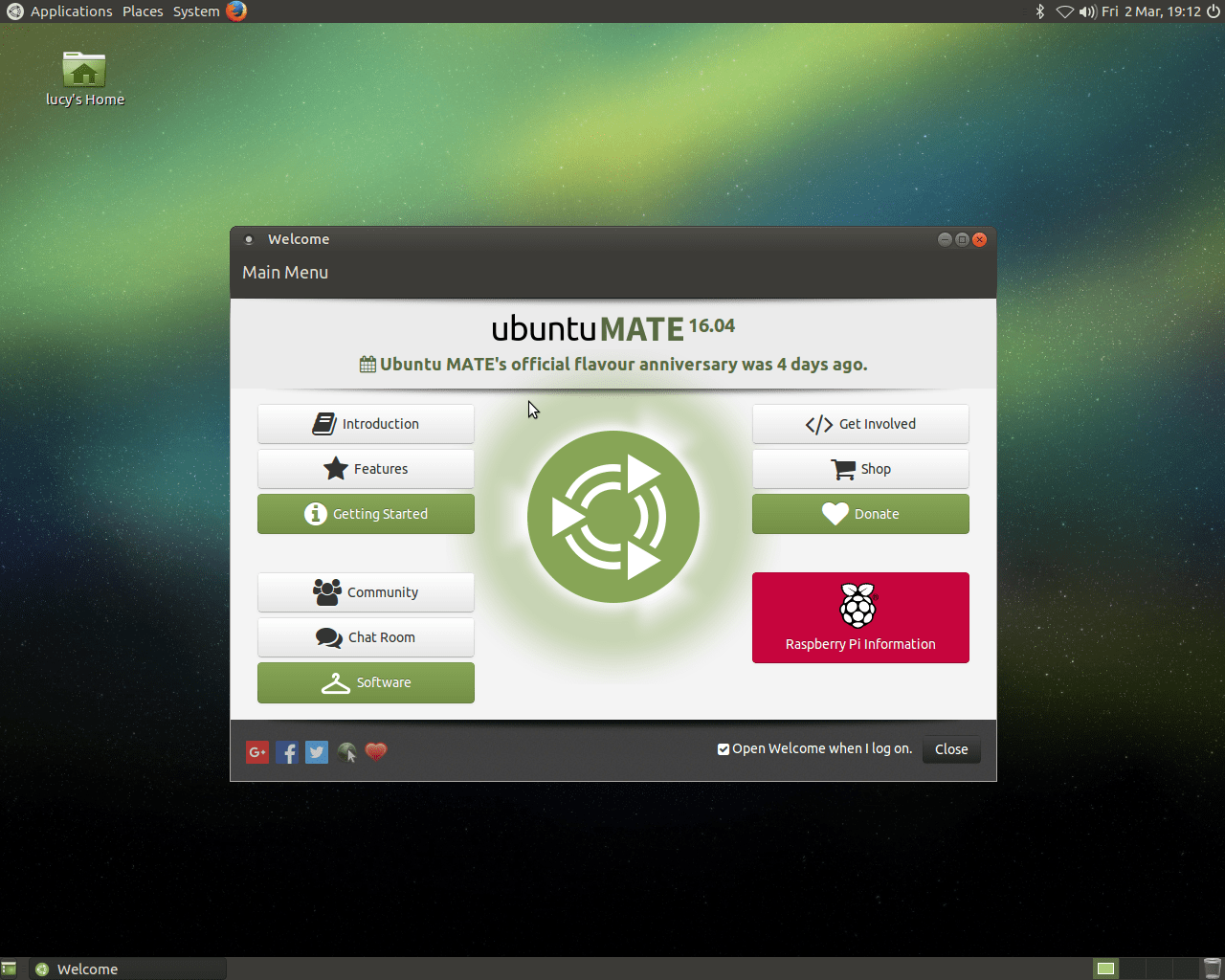Click the red heart icon in footer

(376, 751)
